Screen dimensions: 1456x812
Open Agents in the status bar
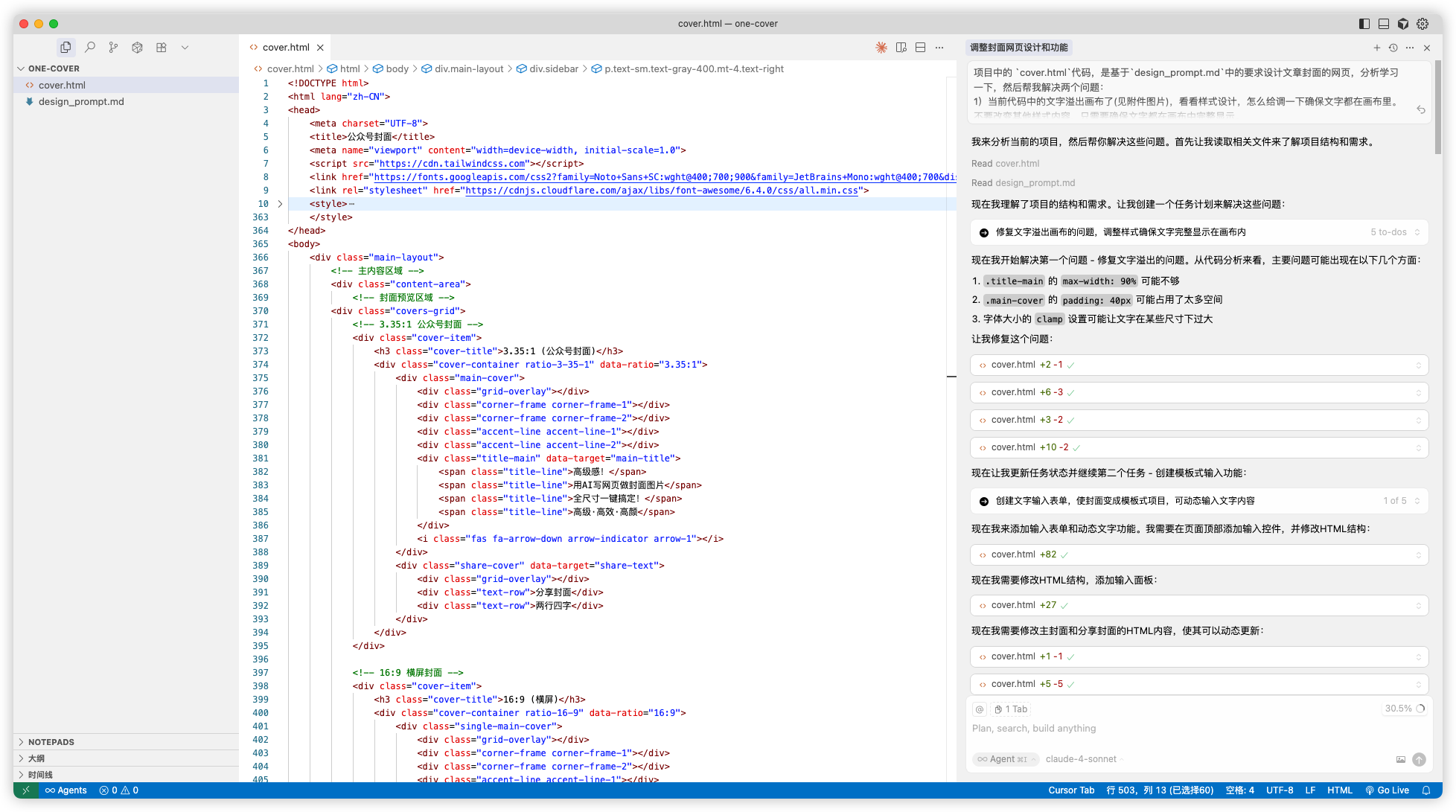66,790
